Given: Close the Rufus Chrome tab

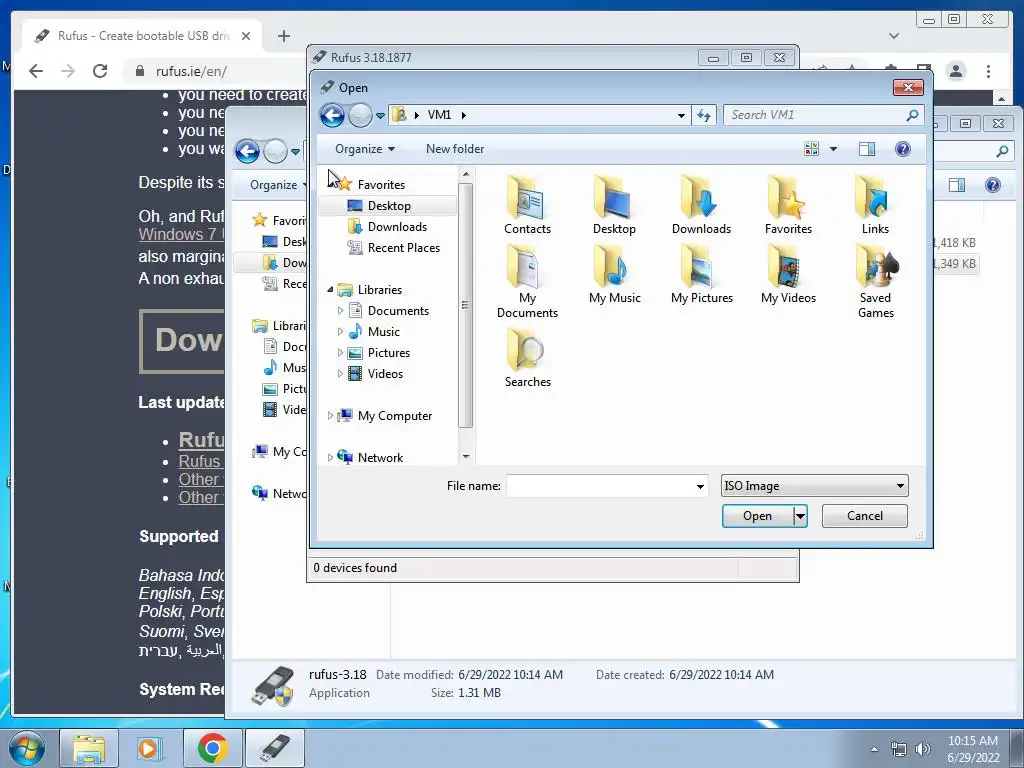Looking at the screenshot, I should (x=246, y=36).
